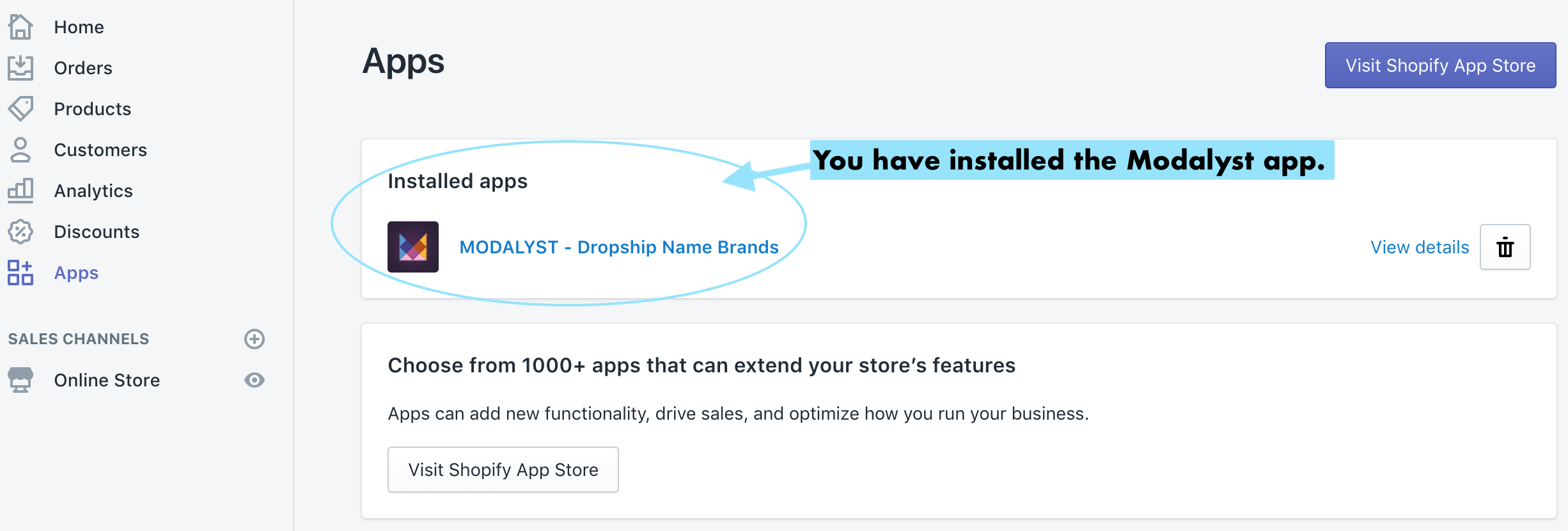Viewport: 1568px width, 531px height.
Task: Open Online Store sales channel
Action: point(107,380)
